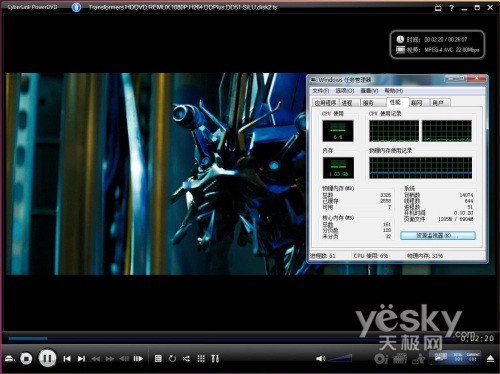Click the MPEG-4 AVC video info text
The height and width of the screenshot is (374, 500).
451,50
